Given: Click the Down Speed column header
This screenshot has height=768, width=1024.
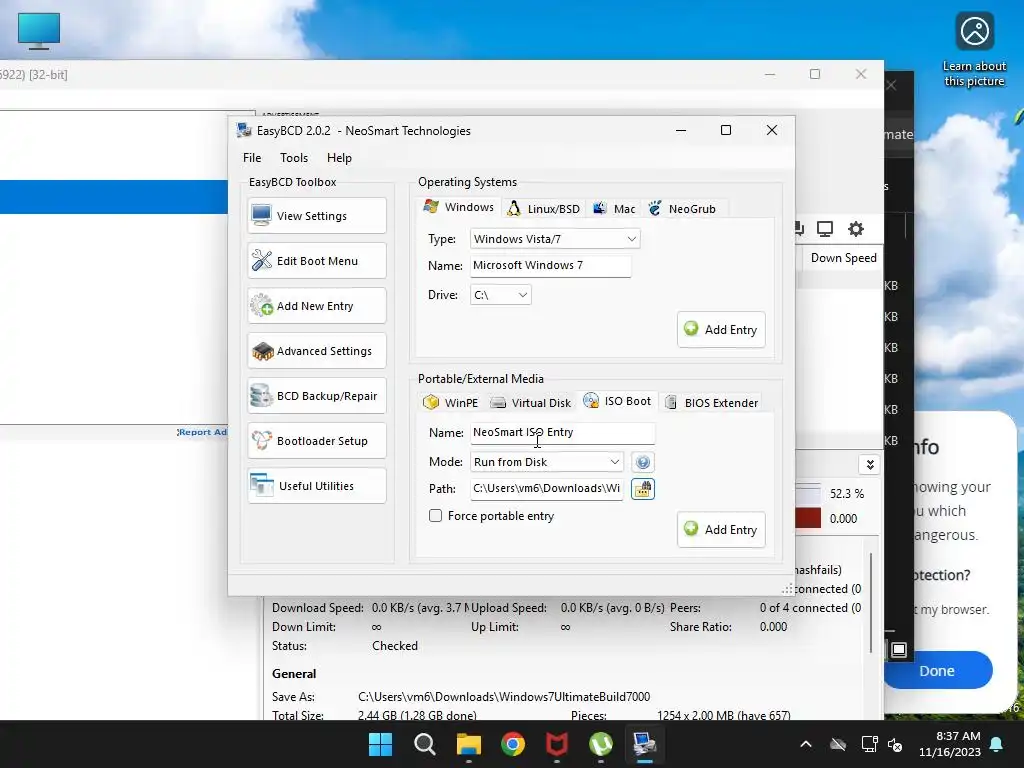Looking at the screenshot, I should pyautogui.click(x=843, y=258).
